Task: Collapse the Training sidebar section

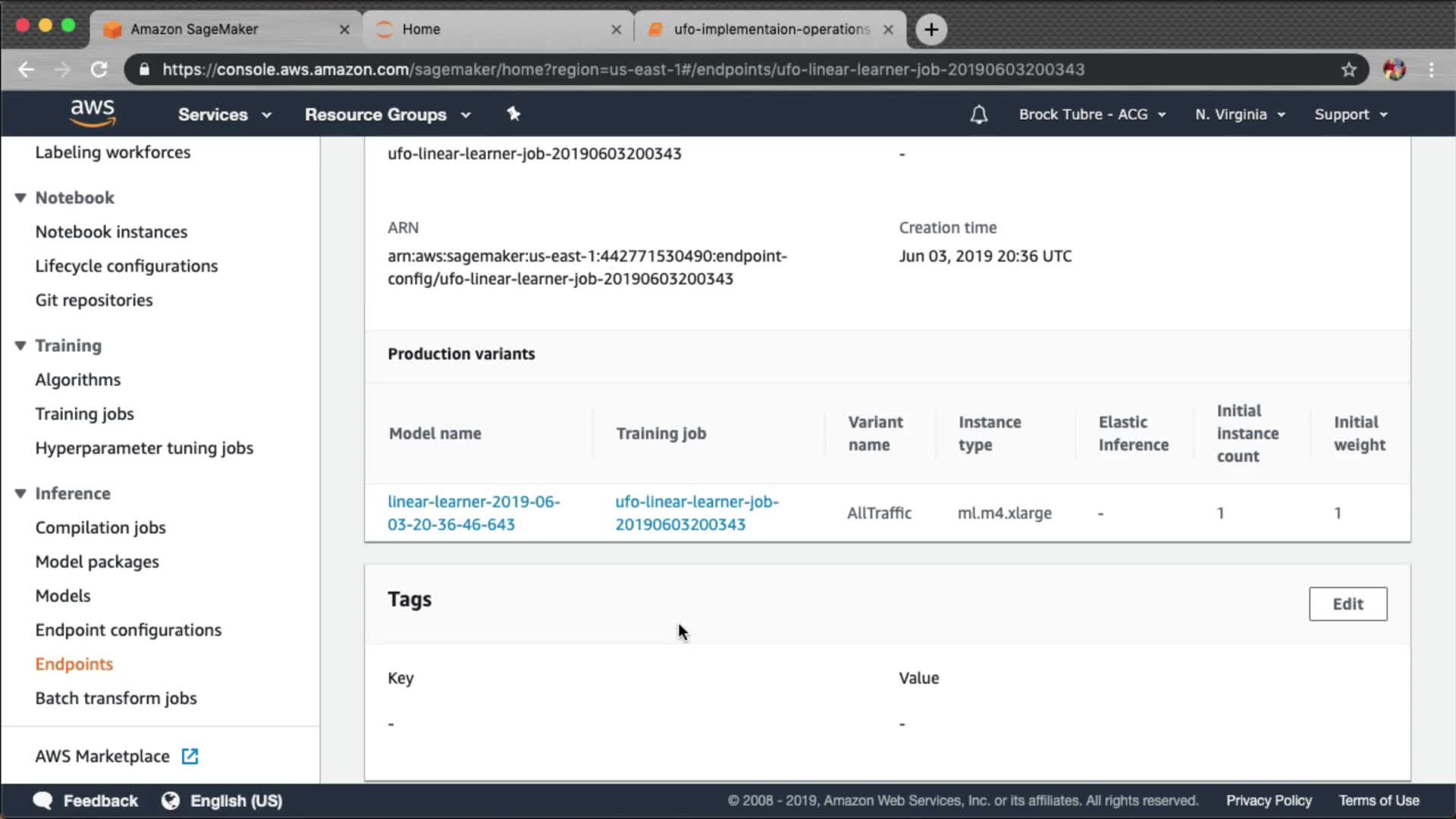Action: [20, 346]
